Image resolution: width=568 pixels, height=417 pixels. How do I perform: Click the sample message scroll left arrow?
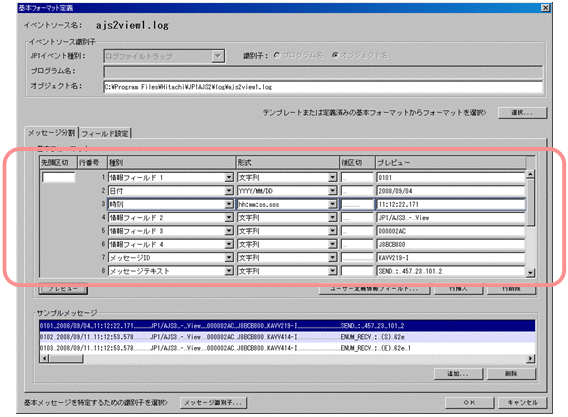click(x=44, y=359)
